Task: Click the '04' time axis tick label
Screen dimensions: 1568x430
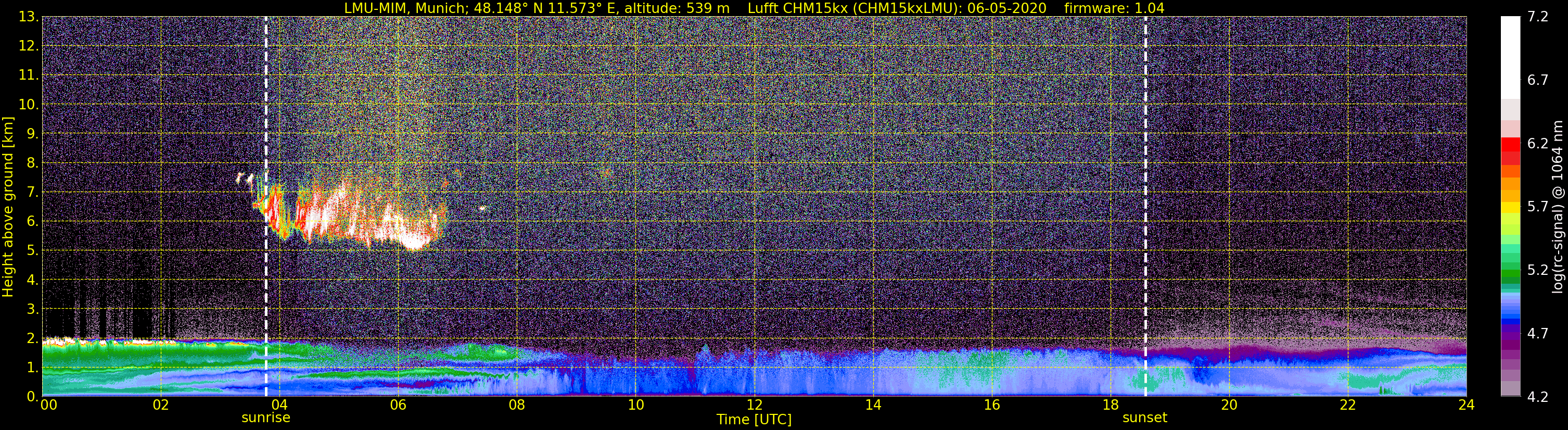Action: point(279,405)
